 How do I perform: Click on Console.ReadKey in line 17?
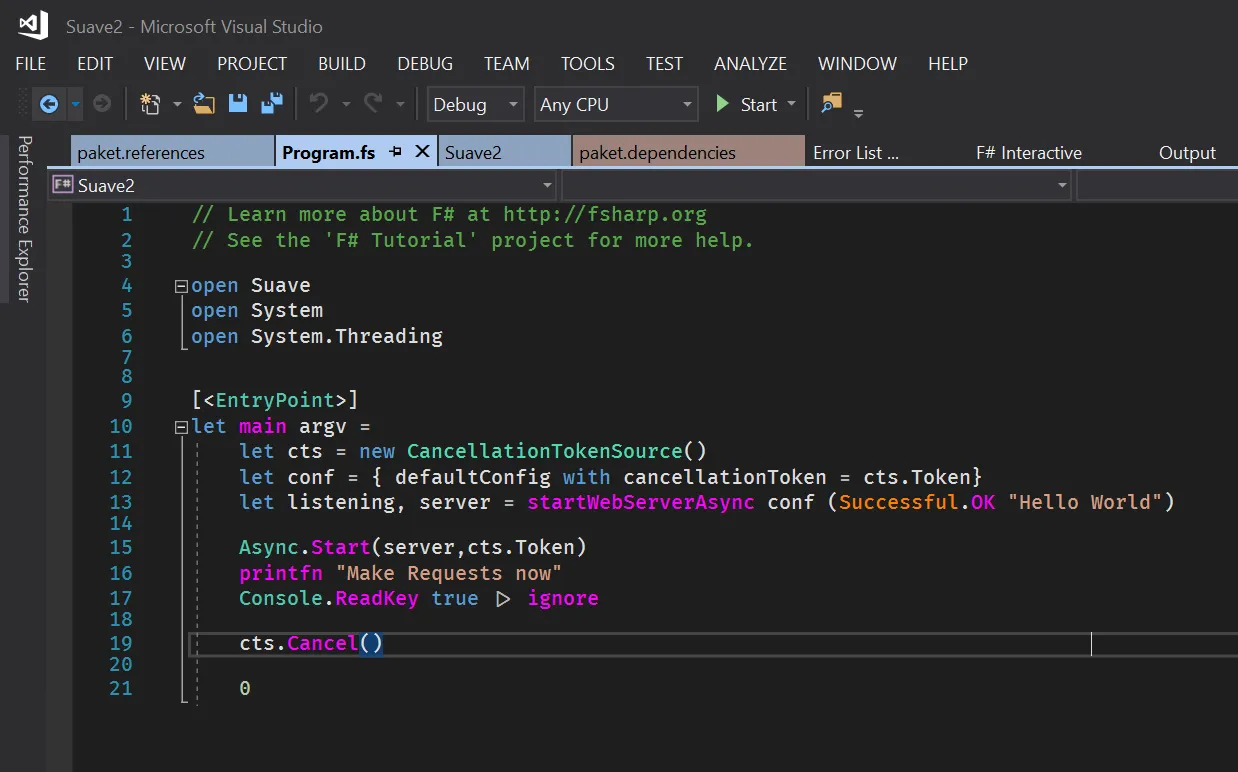329,598
